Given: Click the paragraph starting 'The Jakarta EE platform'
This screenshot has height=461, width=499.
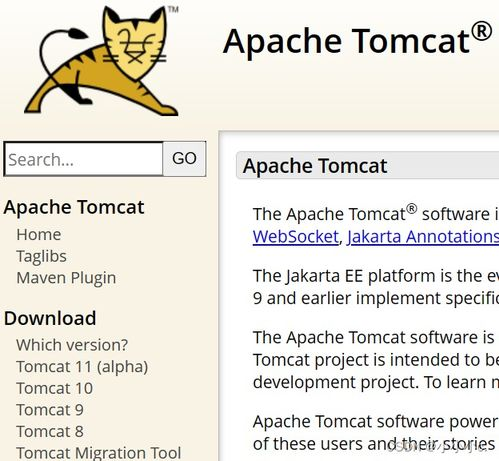Looking at the screenshot, I should (x=376, y=287).
